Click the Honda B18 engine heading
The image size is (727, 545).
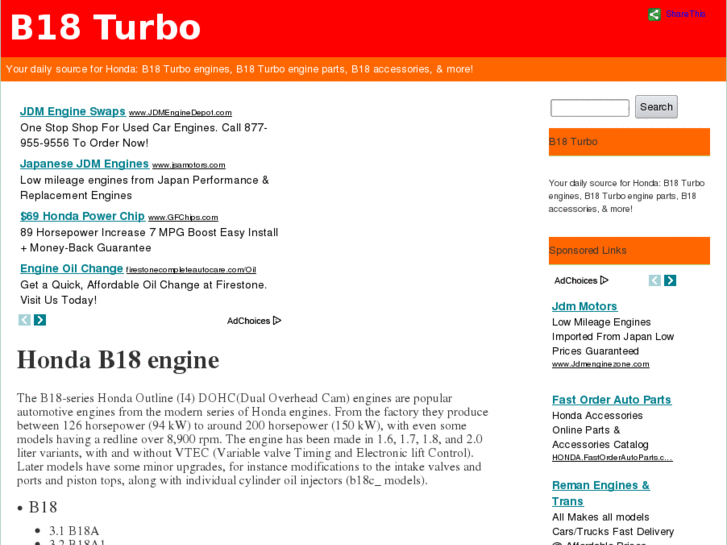(118, 360)
